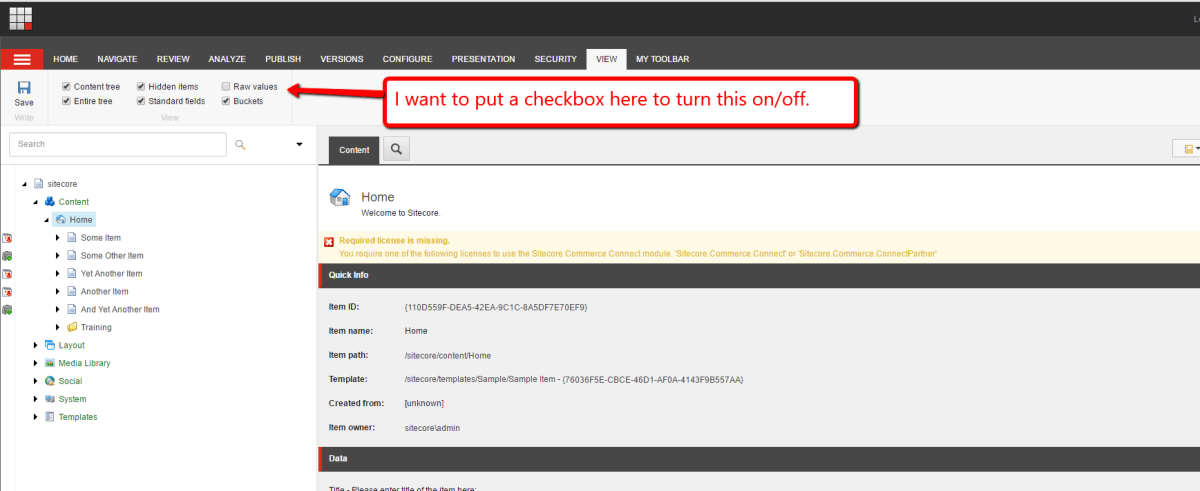Open the Publish ribbon tab
The image size is (1200, 491).
tap(283, 59)
